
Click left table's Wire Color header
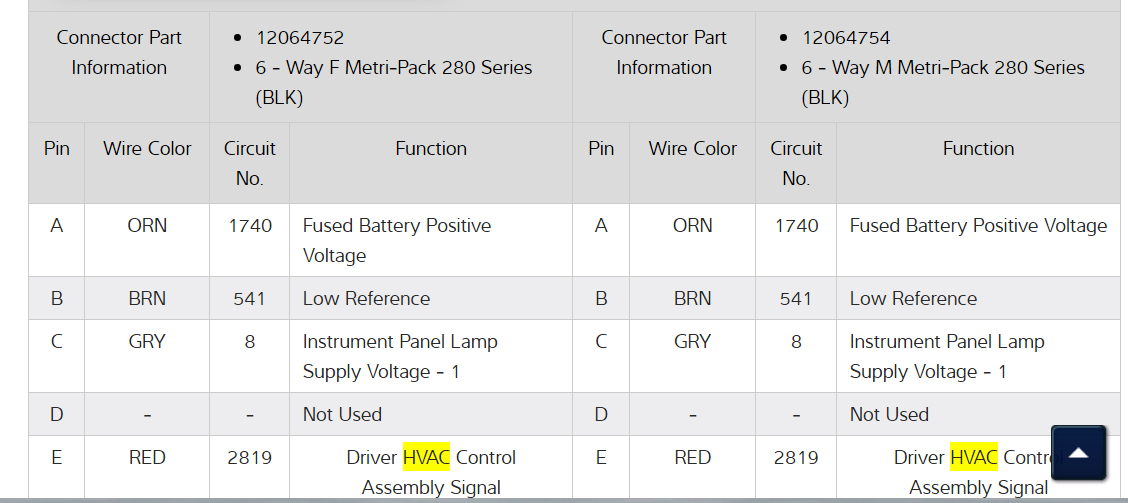coord(147,149)
